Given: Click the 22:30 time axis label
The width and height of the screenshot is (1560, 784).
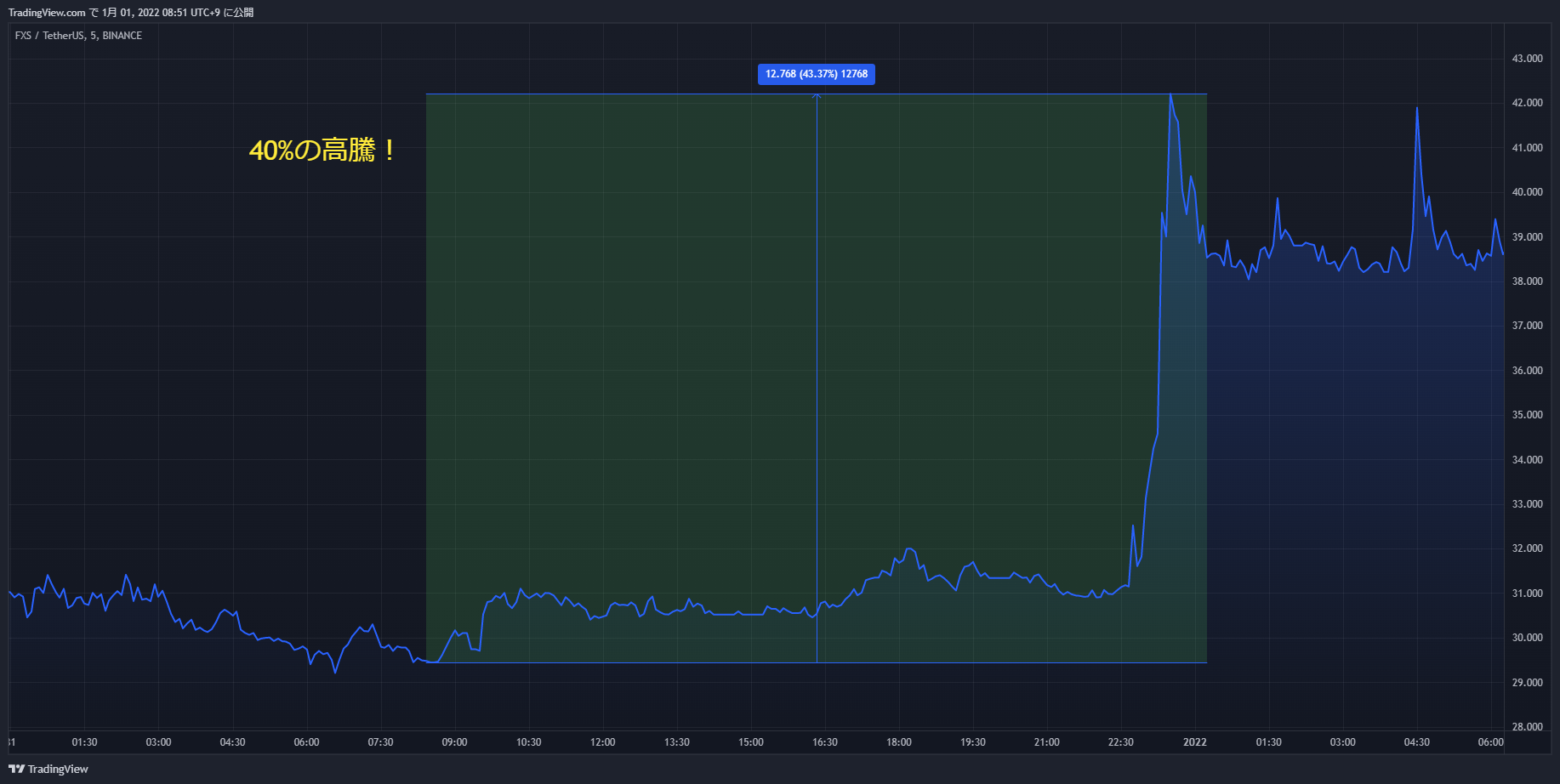Looking at the screenshot, I should (x=1120, y=742).
